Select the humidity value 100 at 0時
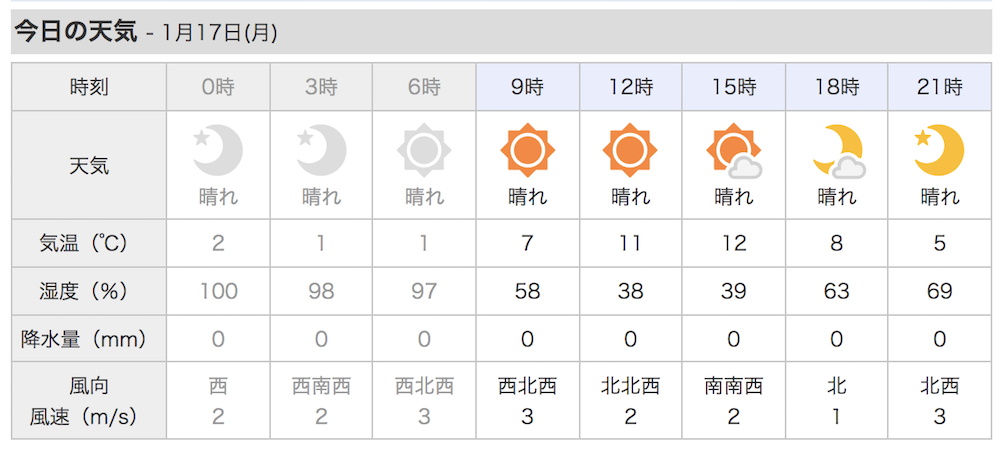The image size is (1000, 449). point(218,291)
